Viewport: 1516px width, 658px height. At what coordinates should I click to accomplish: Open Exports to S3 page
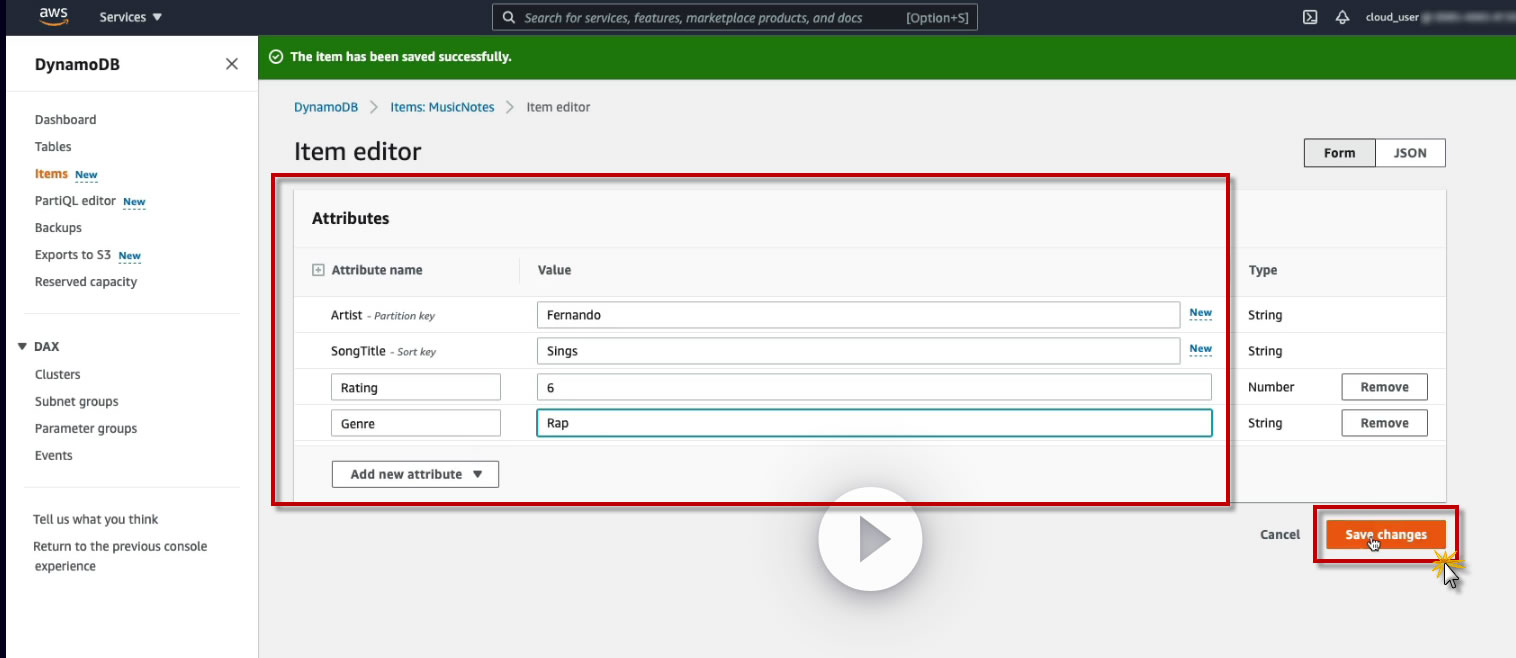point(73,254)
